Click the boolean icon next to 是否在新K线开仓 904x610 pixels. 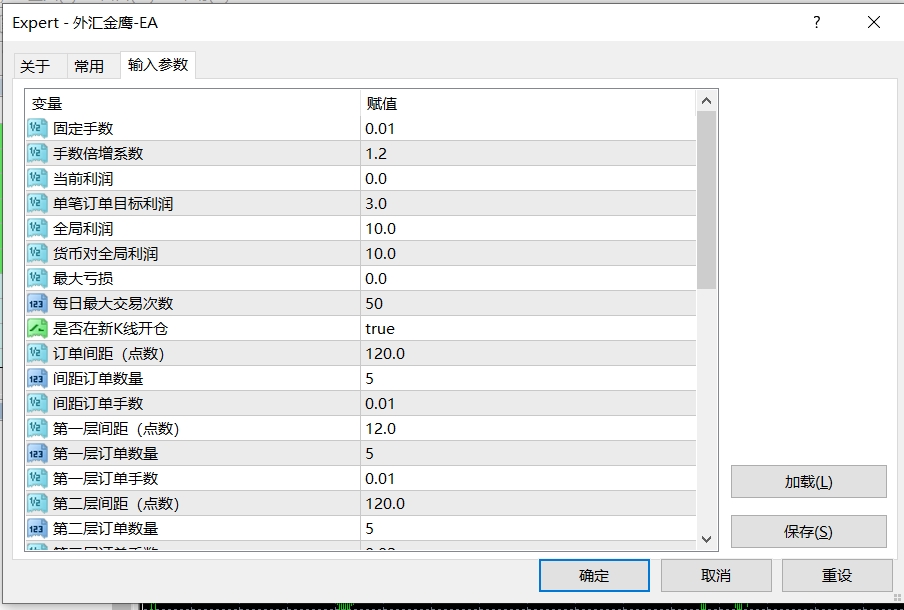point(37,328)
